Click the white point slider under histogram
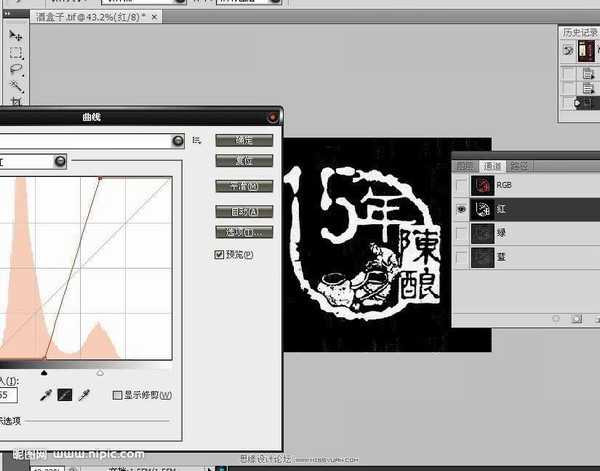Viewport: 600px width, 471px height. tap(99, 372)
